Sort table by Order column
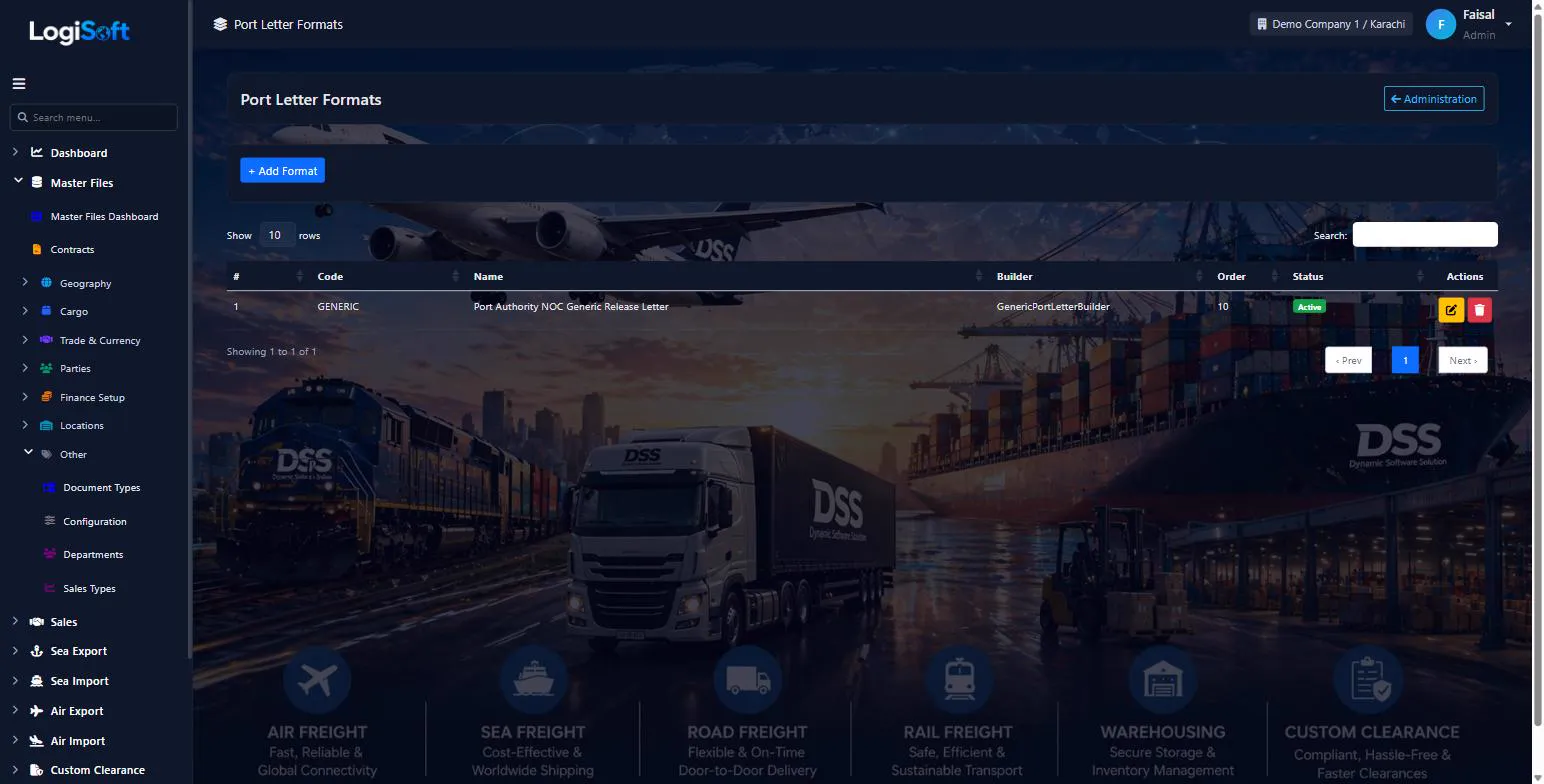This screenshot has width=1544, height=784. click(1246, 276)
